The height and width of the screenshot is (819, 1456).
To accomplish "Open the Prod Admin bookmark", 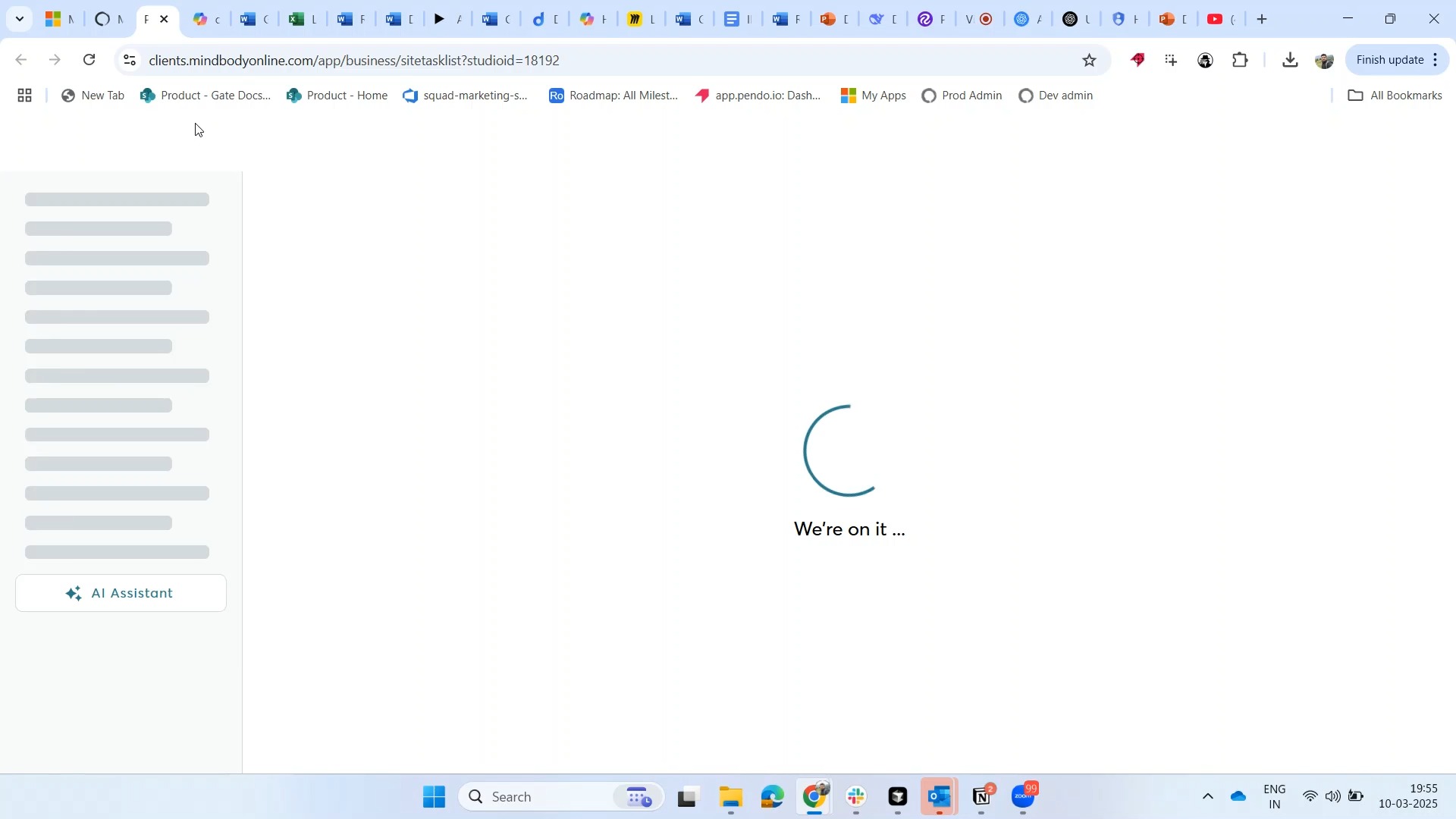I will pos(962,96).
